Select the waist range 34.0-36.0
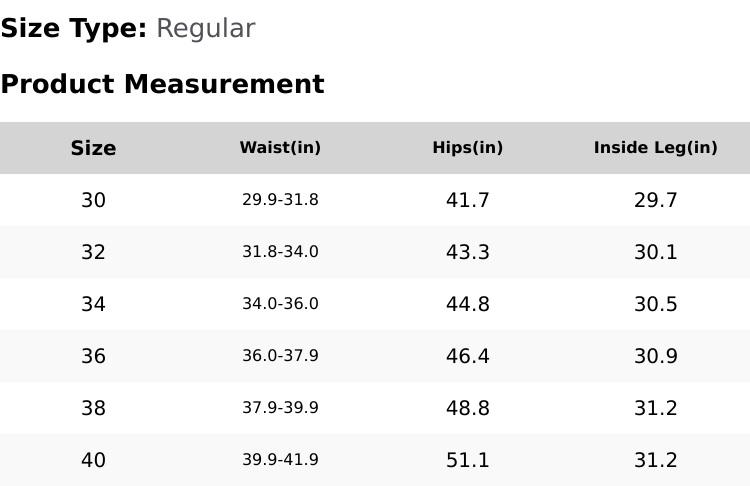The height and width of the screenshot is (486, 750). [x=280, y=304]
